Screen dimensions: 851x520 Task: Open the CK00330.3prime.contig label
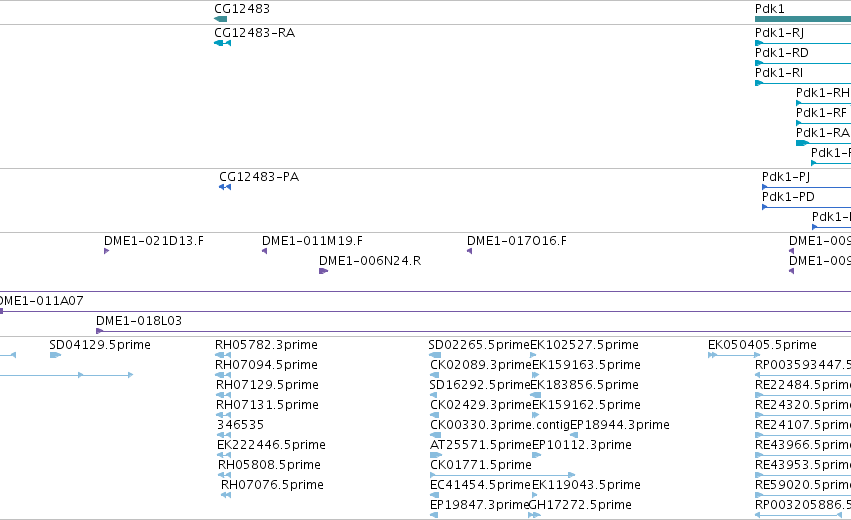tap(500, 425)
